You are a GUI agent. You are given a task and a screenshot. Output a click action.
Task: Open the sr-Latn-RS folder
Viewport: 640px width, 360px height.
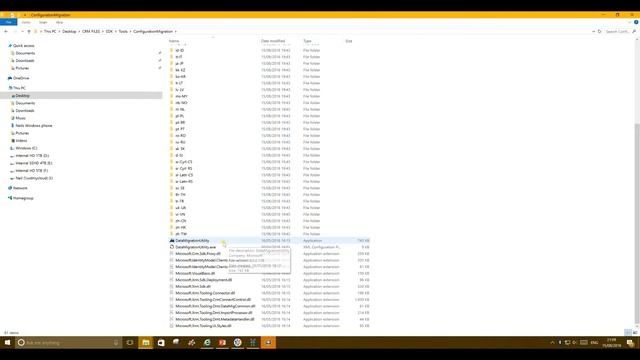point(184,181)
